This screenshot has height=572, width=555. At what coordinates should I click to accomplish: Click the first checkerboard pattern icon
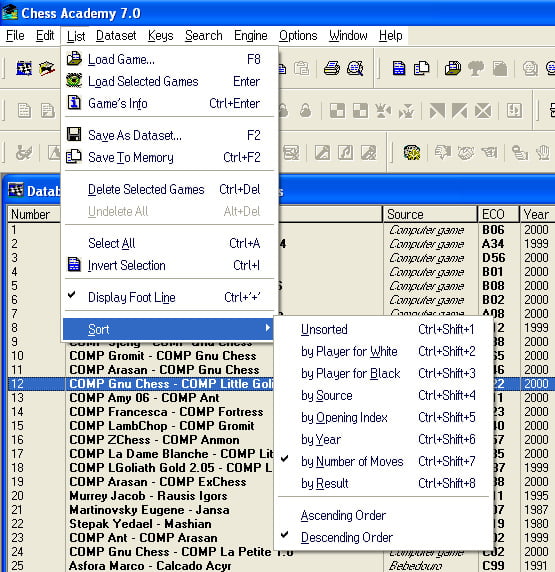pyautogui.click(x=337, y=111)
